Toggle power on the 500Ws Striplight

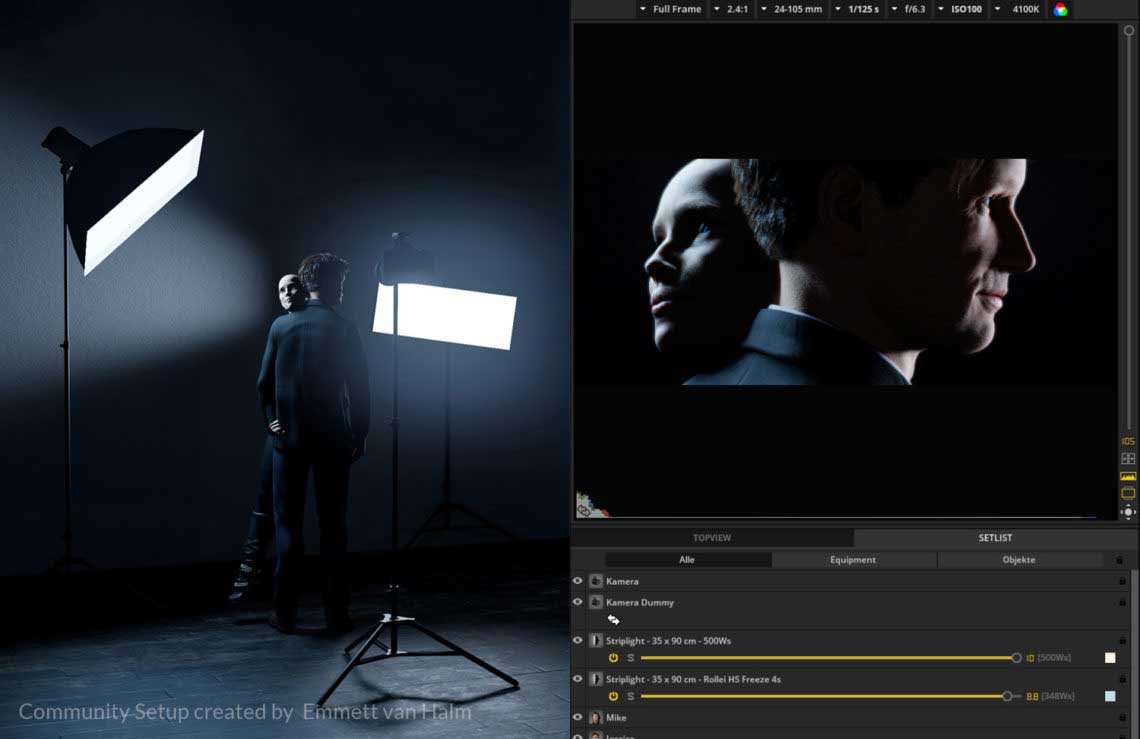click(613, 658)
